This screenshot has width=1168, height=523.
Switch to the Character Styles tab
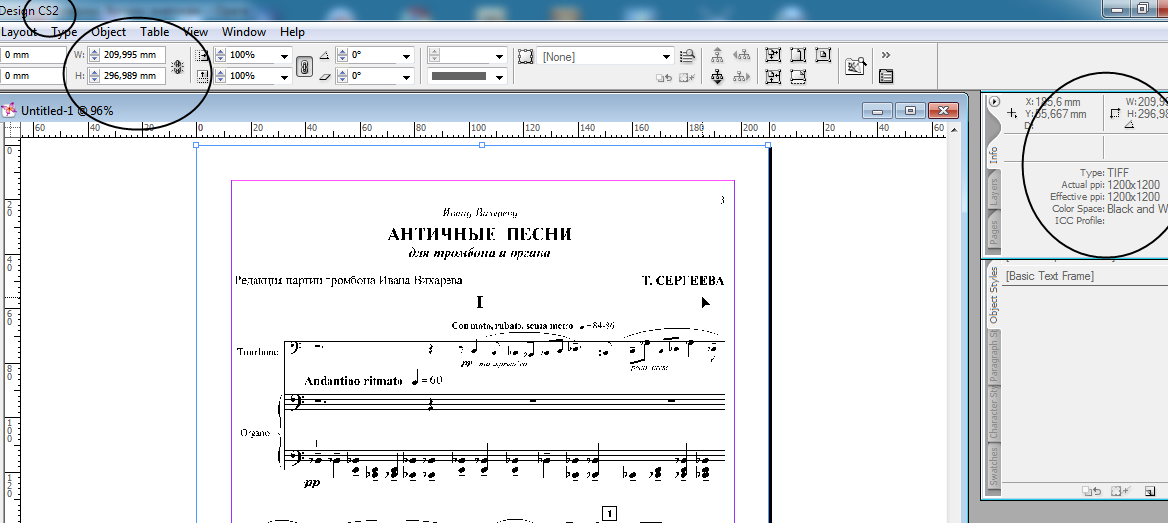click(x=993, y=412)
